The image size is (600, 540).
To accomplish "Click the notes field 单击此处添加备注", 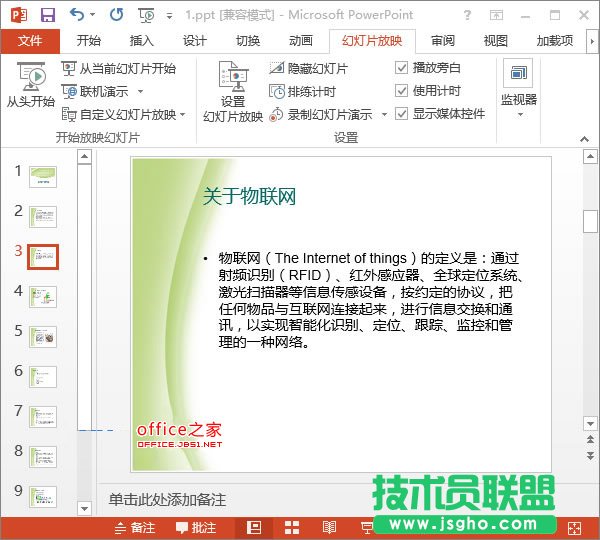I will (x=167, y=500).
